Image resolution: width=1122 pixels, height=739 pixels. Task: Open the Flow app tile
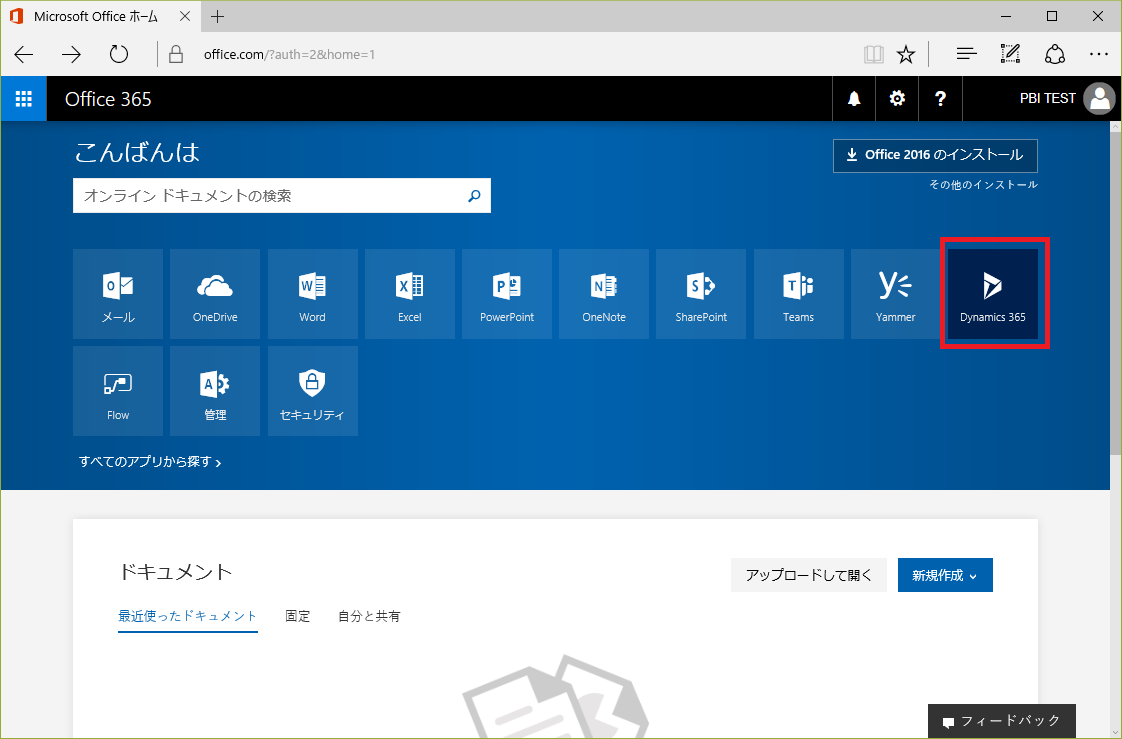(118, 391)
